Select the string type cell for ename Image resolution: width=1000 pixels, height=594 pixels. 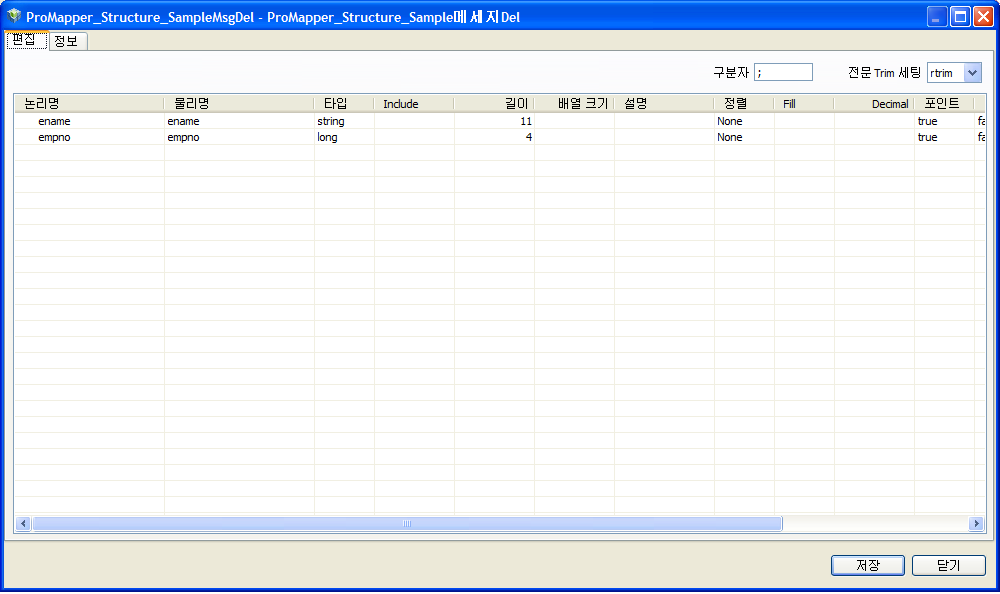(340, 120)
